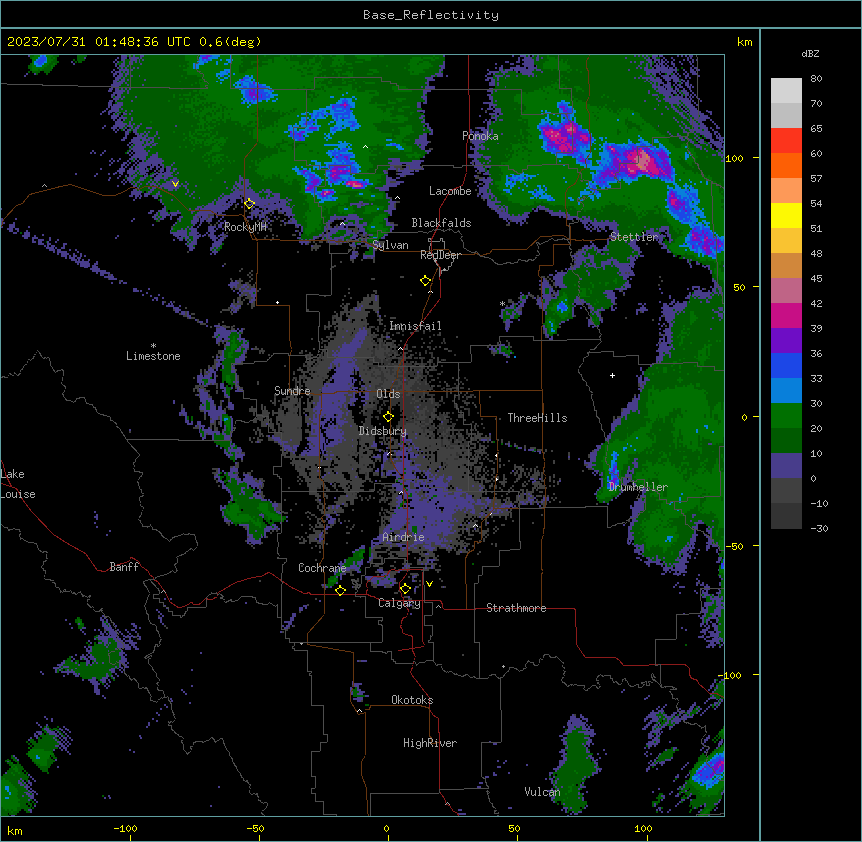The height and width of the screenshot is (842, 862).
Task: Click the Drumheller city label
Action: tap(638, 487)
